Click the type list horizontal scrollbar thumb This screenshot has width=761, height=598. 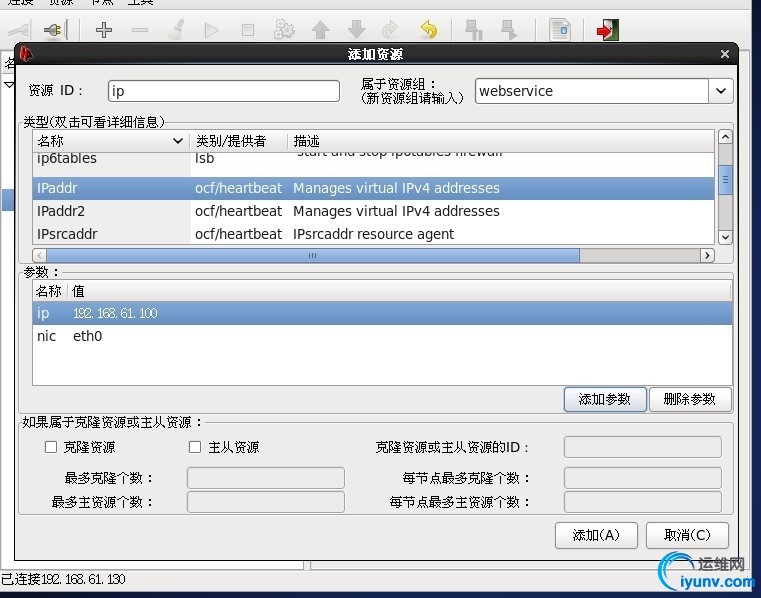tap(313, 255)
